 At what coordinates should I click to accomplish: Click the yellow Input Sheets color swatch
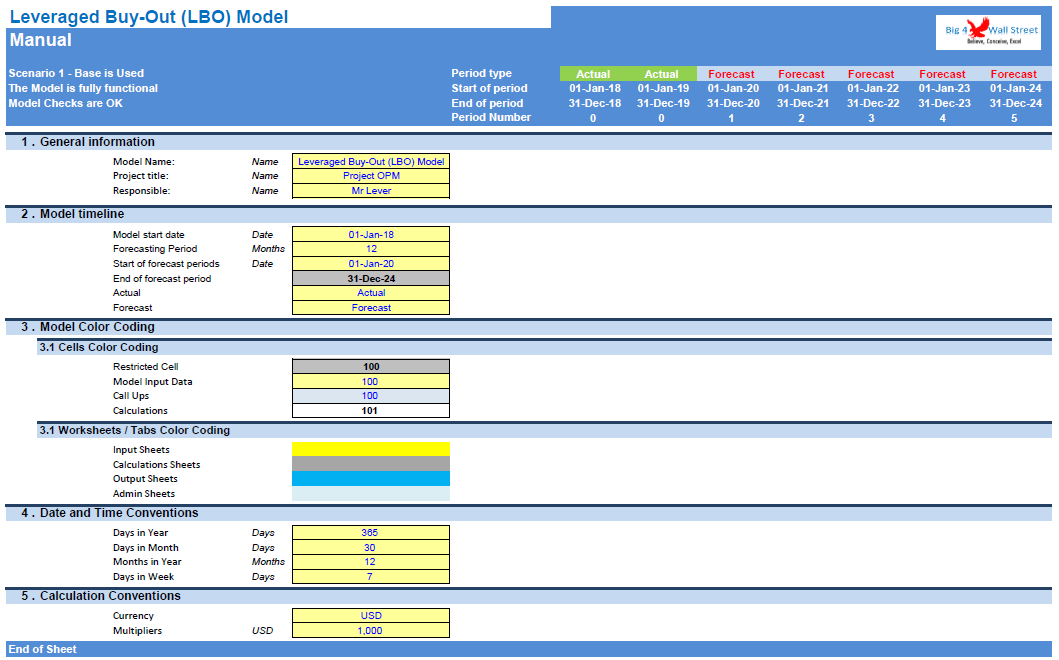[x=371, y=449]
